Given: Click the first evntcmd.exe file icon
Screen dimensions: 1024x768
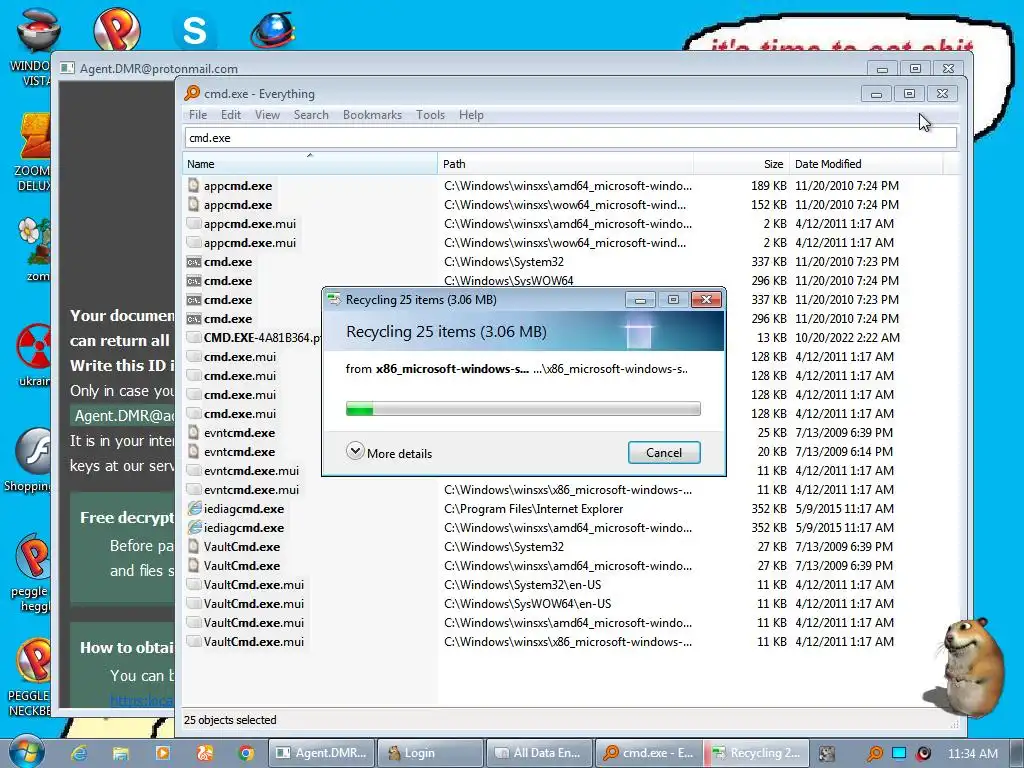Looking at the screenshot, I should click(193, 432).
